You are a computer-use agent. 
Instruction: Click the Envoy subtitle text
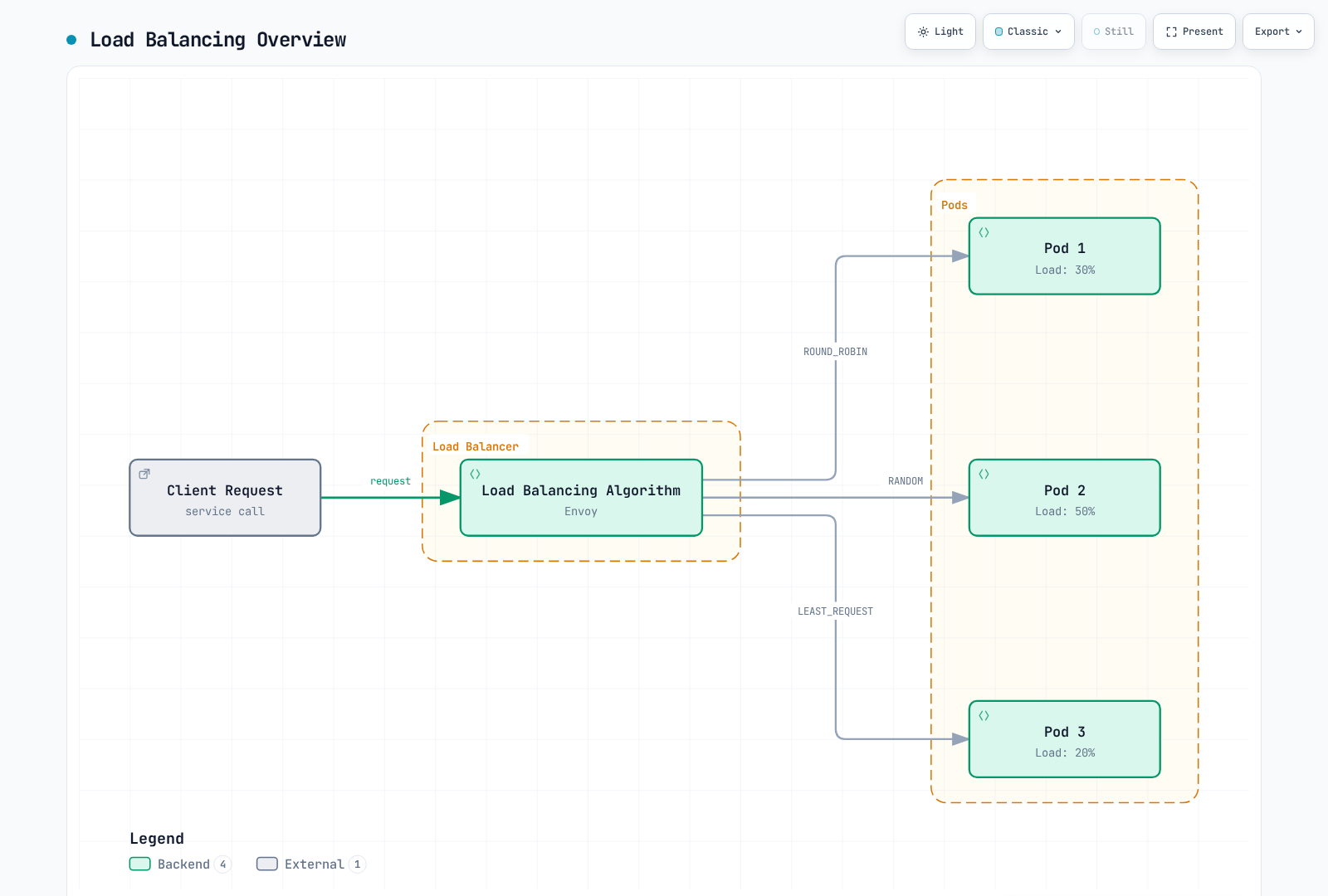(x=581, y=511)
